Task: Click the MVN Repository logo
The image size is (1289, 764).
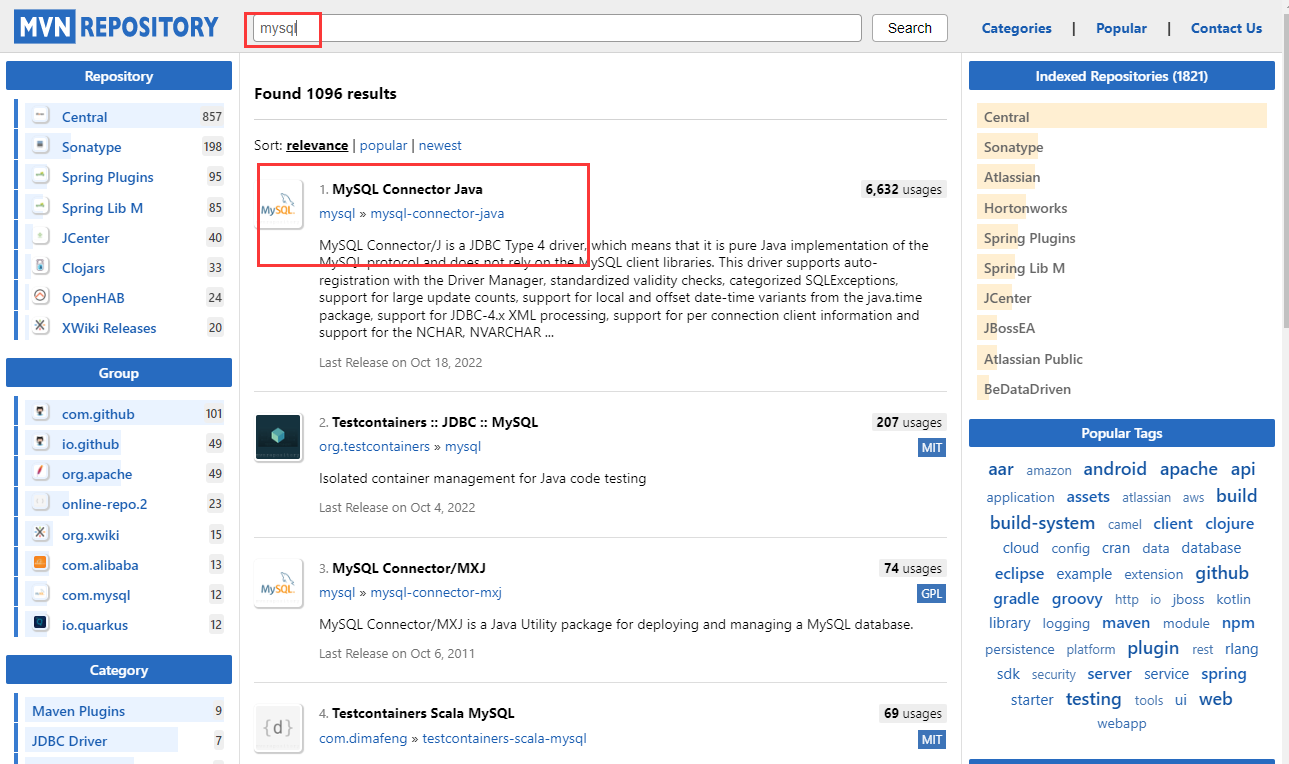Action: point(116,27)
